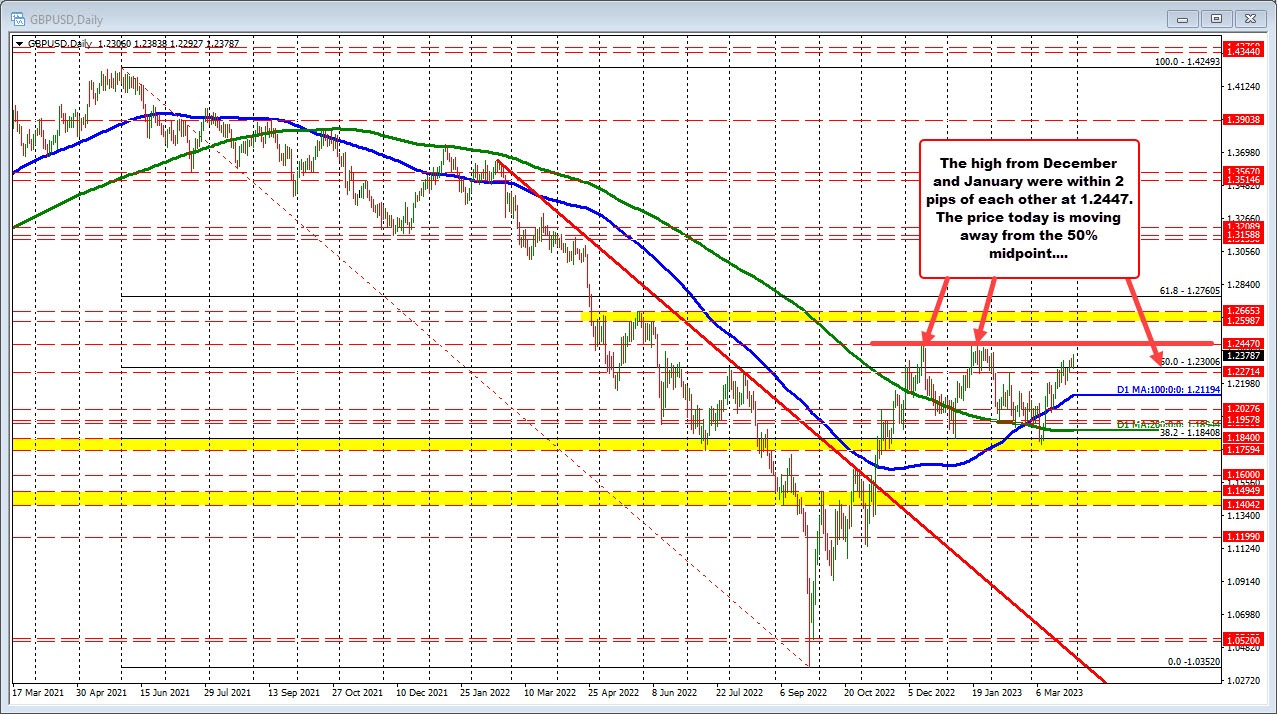Screen dimensions: 1277x714
Task: Select the blue D1 MA:100:0:0: 1.21194 label
Action: click(1166, 388)
